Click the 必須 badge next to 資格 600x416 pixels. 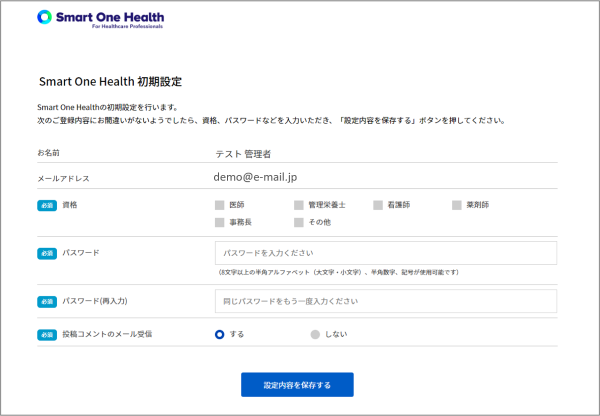47,206
